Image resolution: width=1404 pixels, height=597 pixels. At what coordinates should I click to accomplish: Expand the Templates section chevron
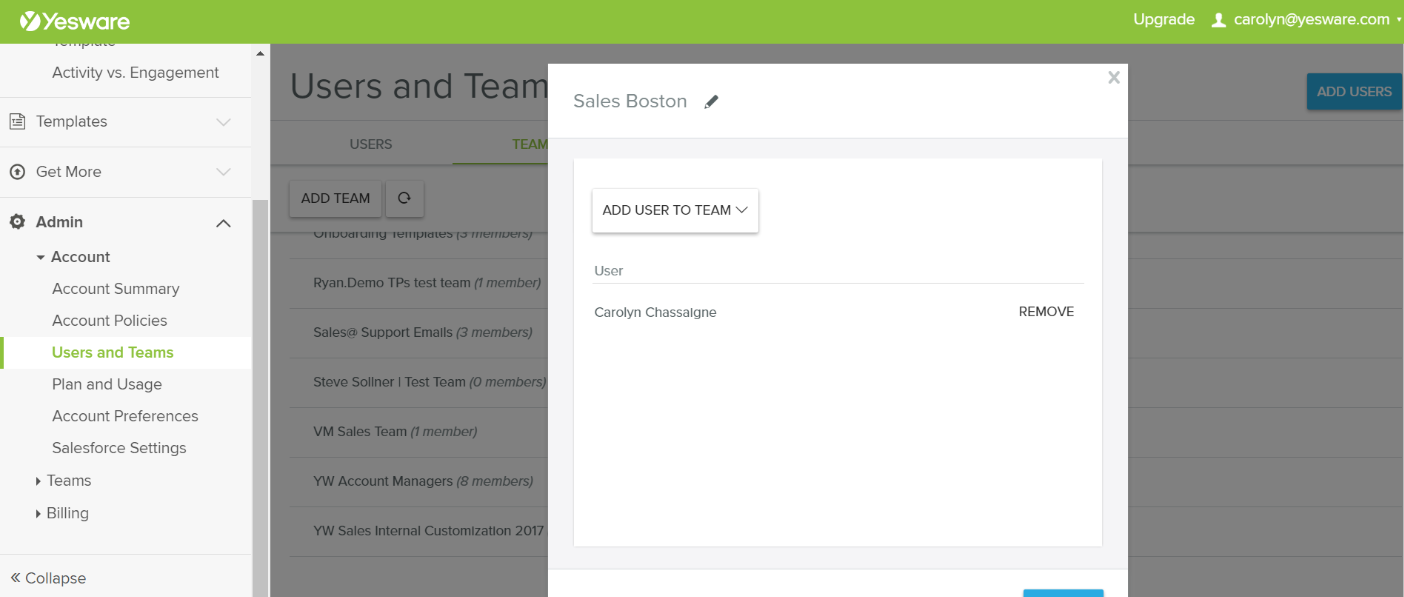[224, 122]
